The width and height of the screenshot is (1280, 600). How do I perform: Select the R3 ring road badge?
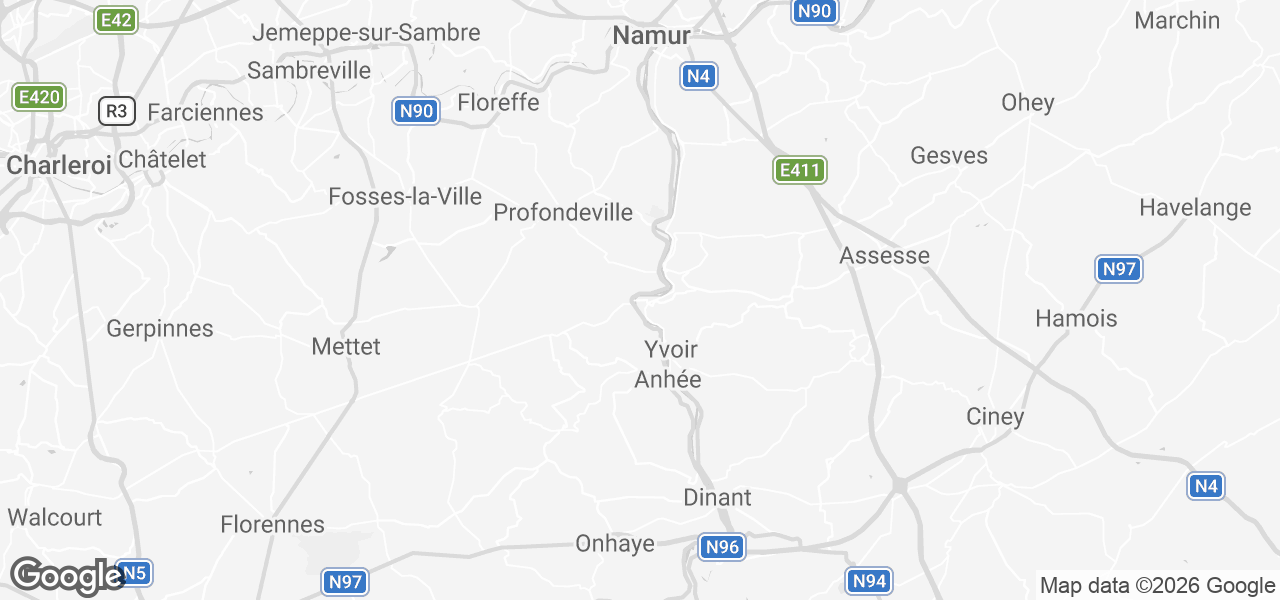pyautogui.click(x=117, y=111)
